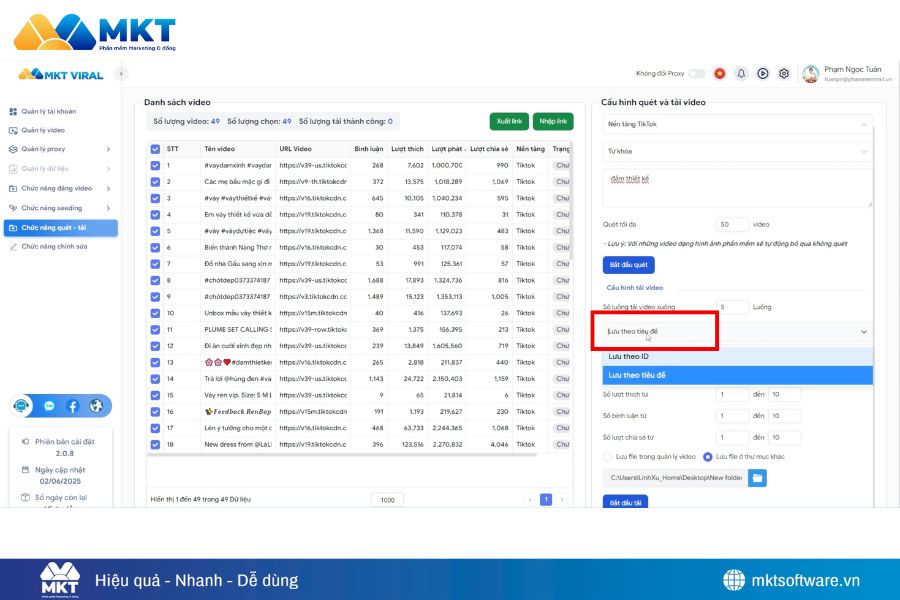The width and height of the screenshot is (900, 600).
Task: Open Quản lý tài khoản menu item
Action: (49, 111)
